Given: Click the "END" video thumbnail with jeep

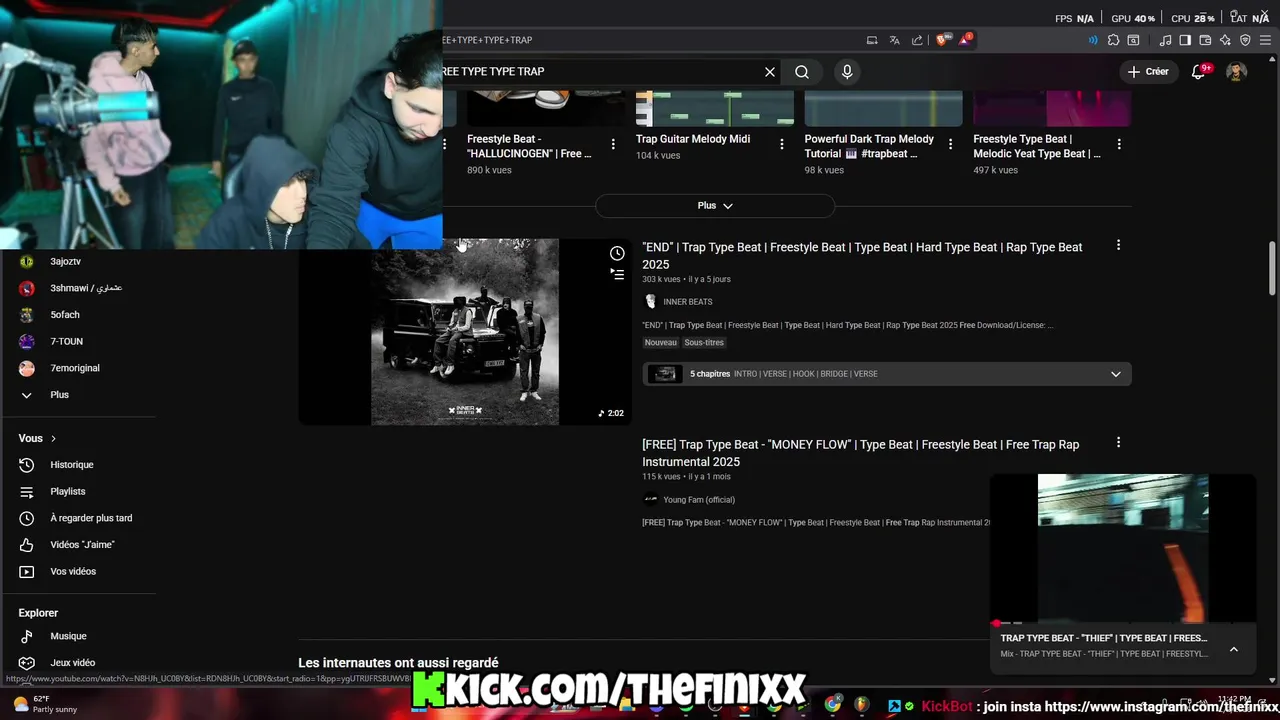Looking at the screenshot, I should 465,332.
